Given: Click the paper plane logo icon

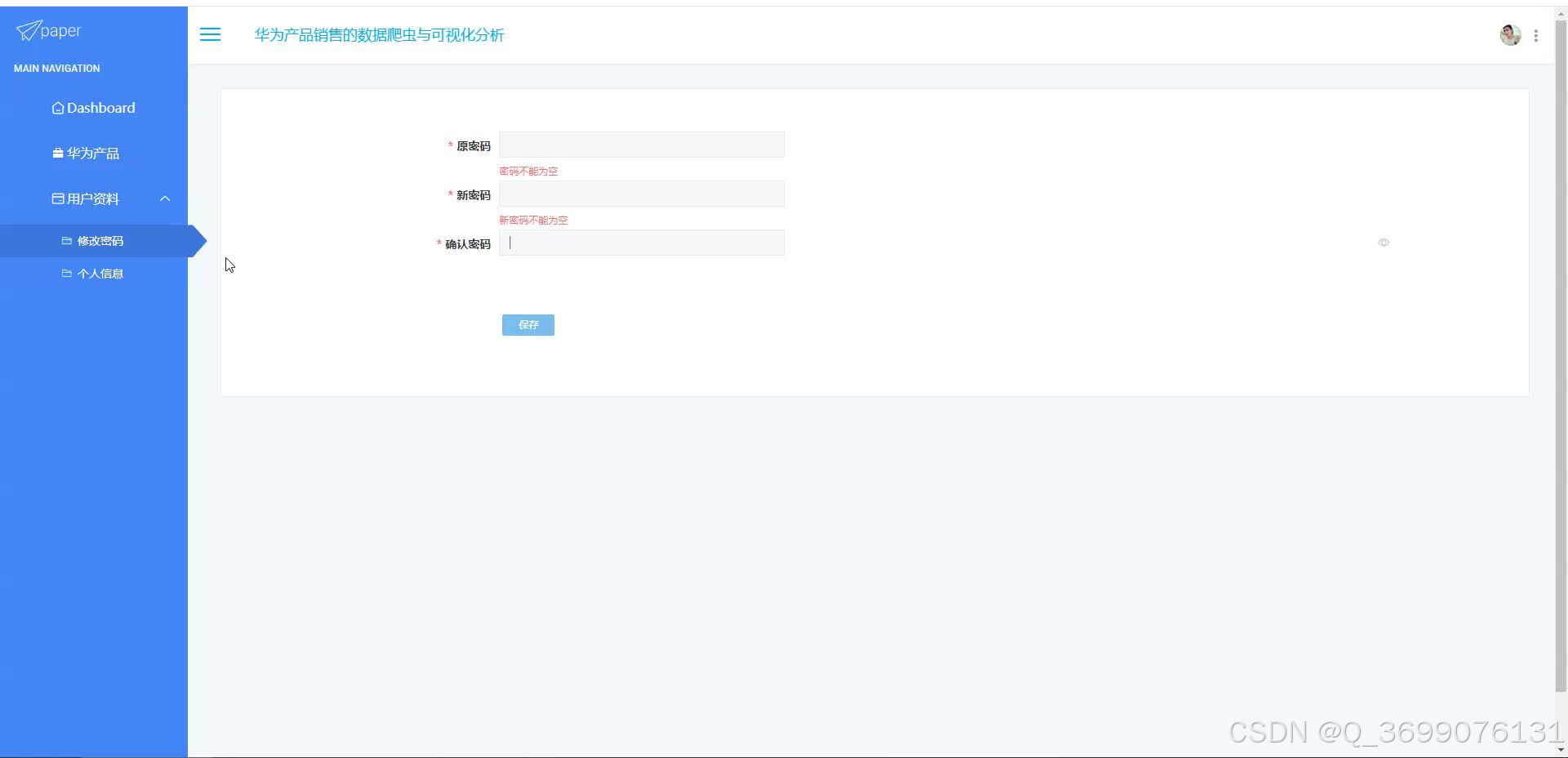Looking at the screenshot, I should pyautogui.click(x=28, y=30).
